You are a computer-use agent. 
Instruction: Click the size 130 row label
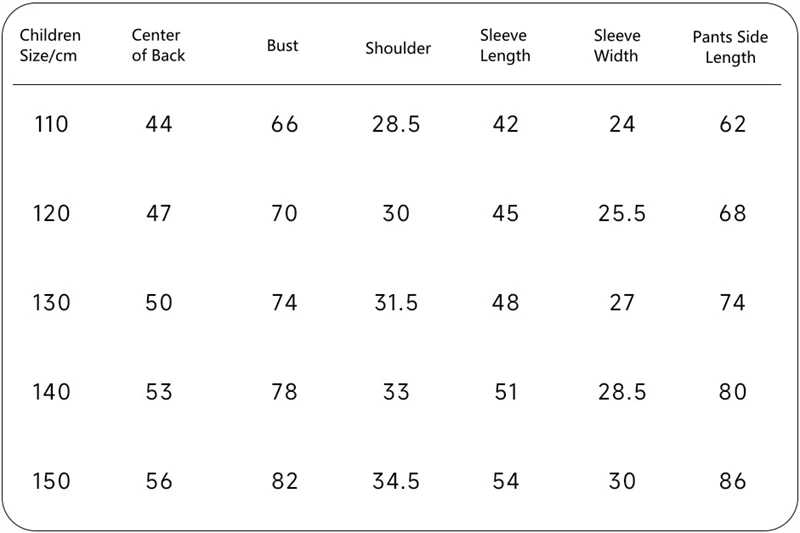[x=52, y=303]
